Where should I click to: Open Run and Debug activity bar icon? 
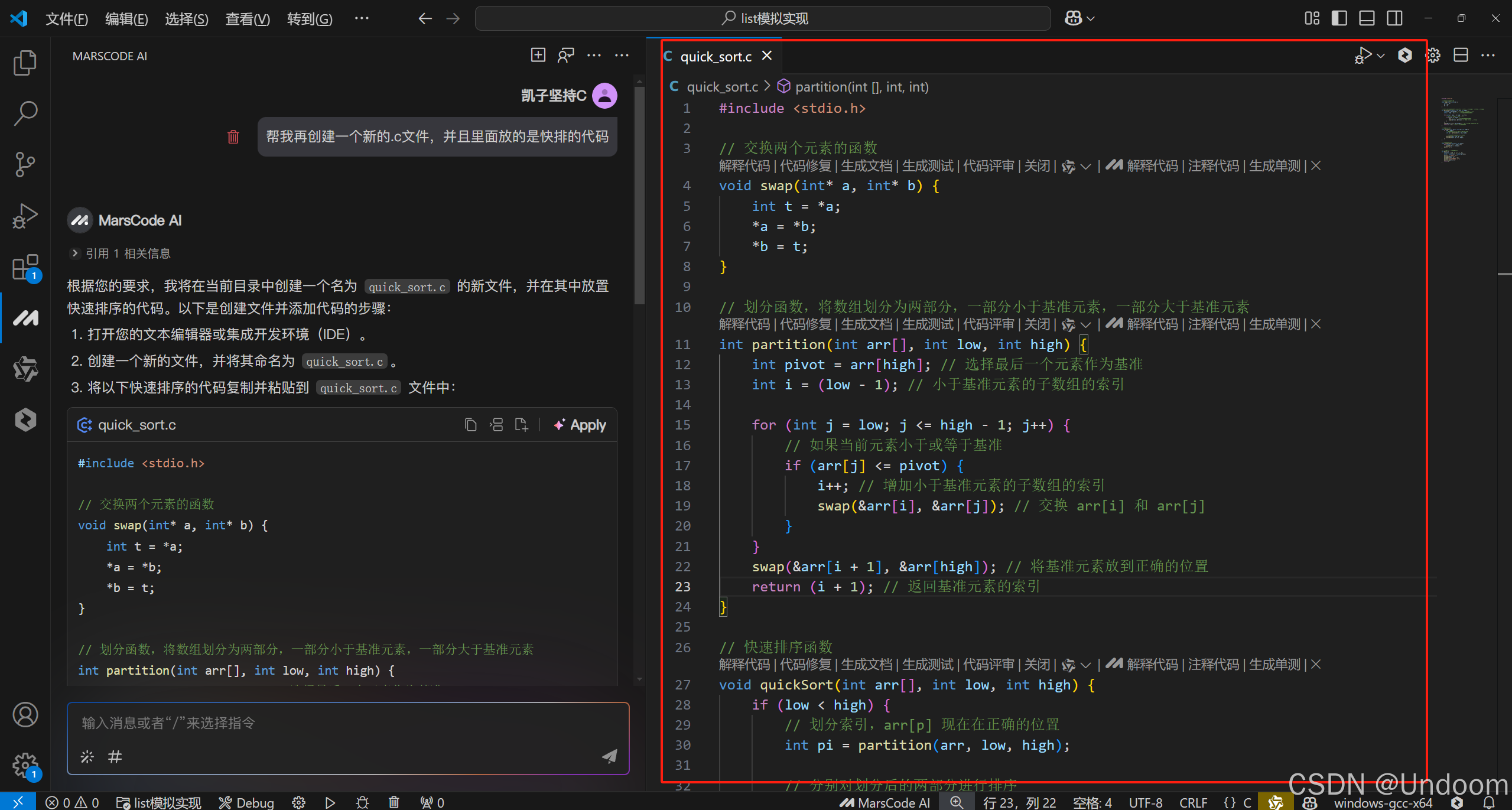(25, 216)
